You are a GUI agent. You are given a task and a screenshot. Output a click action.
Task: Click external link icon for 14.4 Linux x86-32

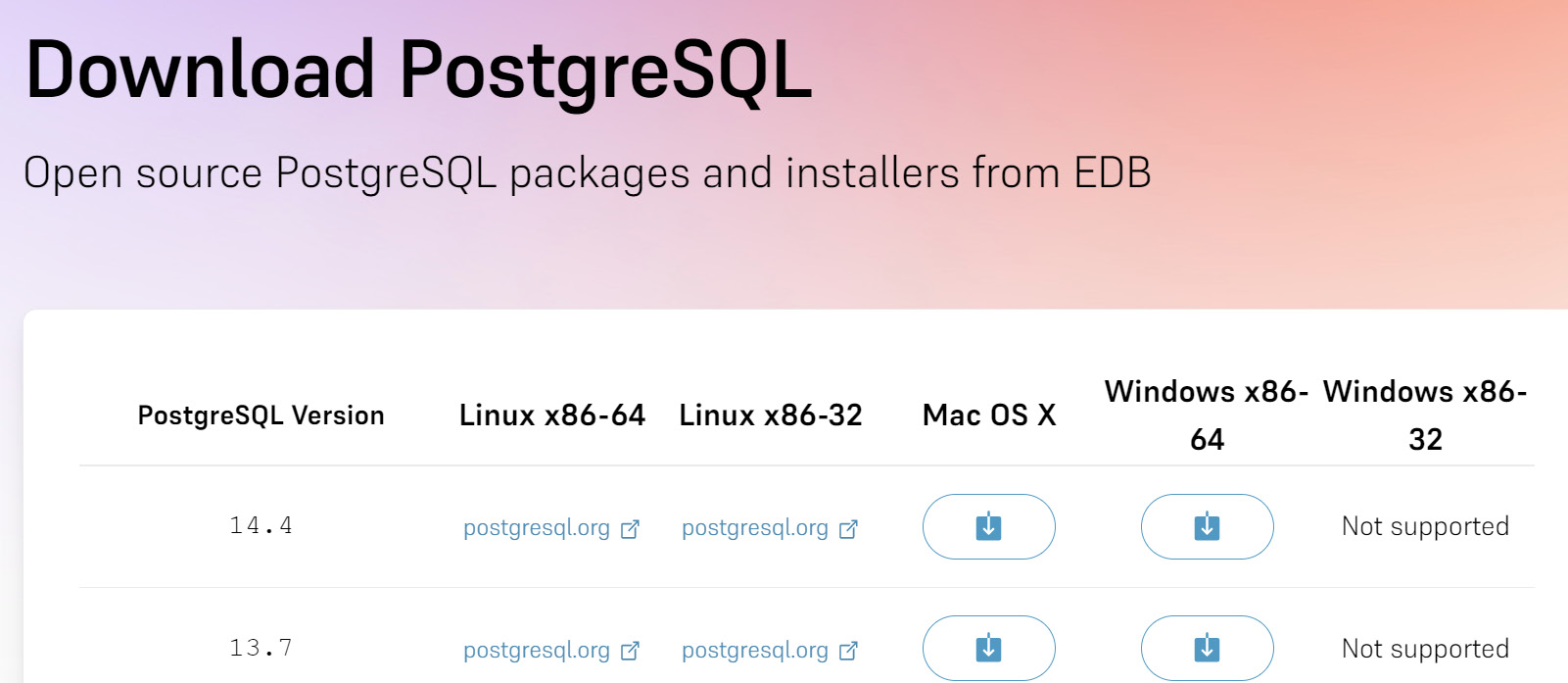(848, 529)
